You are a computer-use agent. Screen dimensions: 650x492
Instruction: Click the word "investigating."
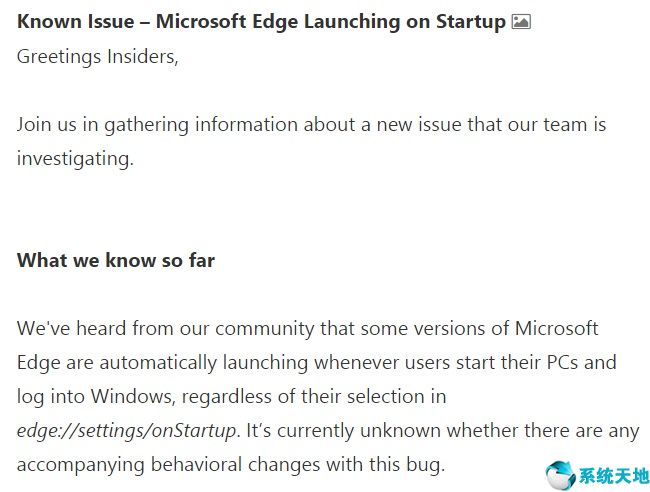point(75,158)
